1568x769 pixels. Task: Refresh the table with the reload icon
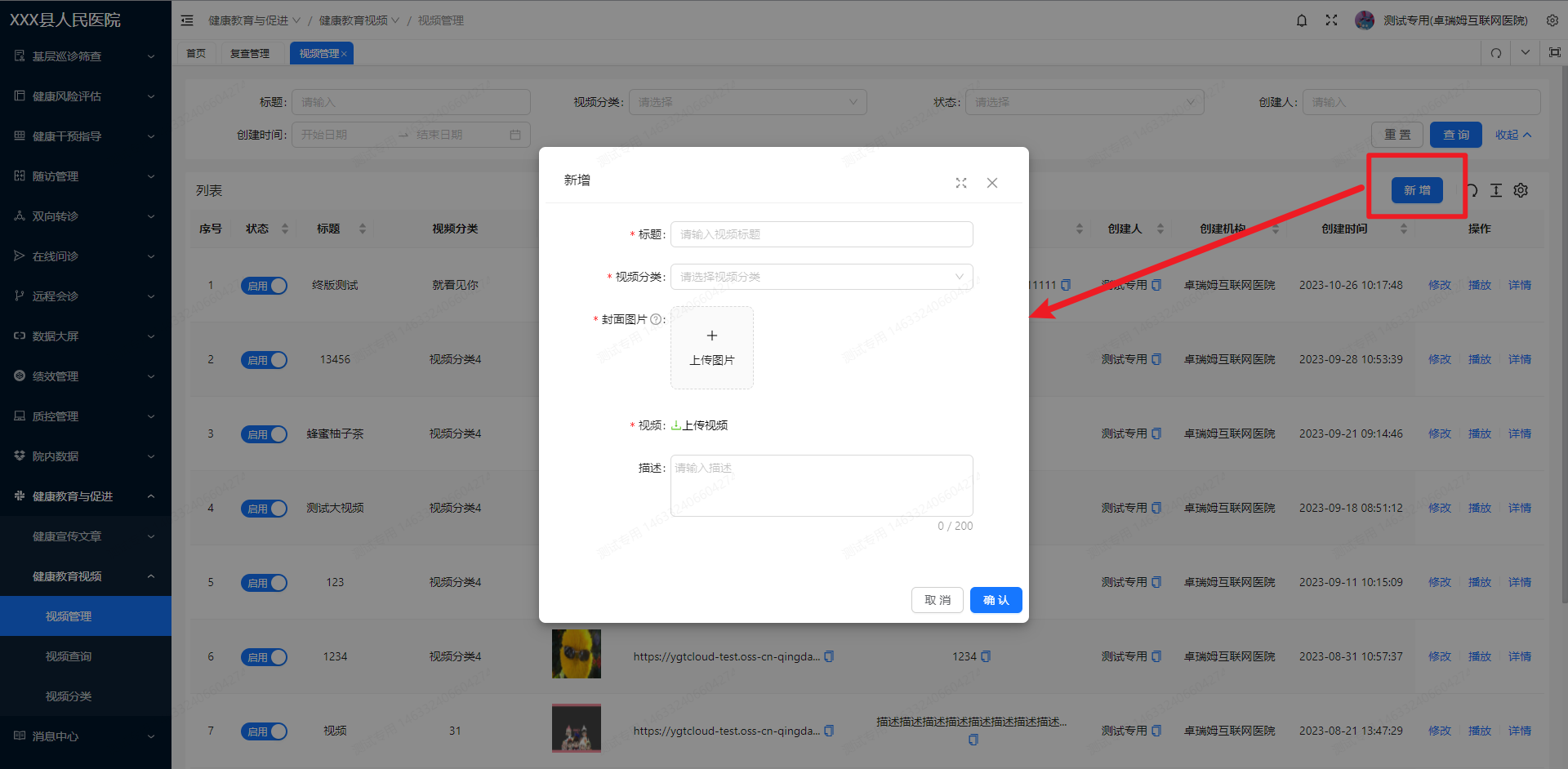click(1470, 190)
